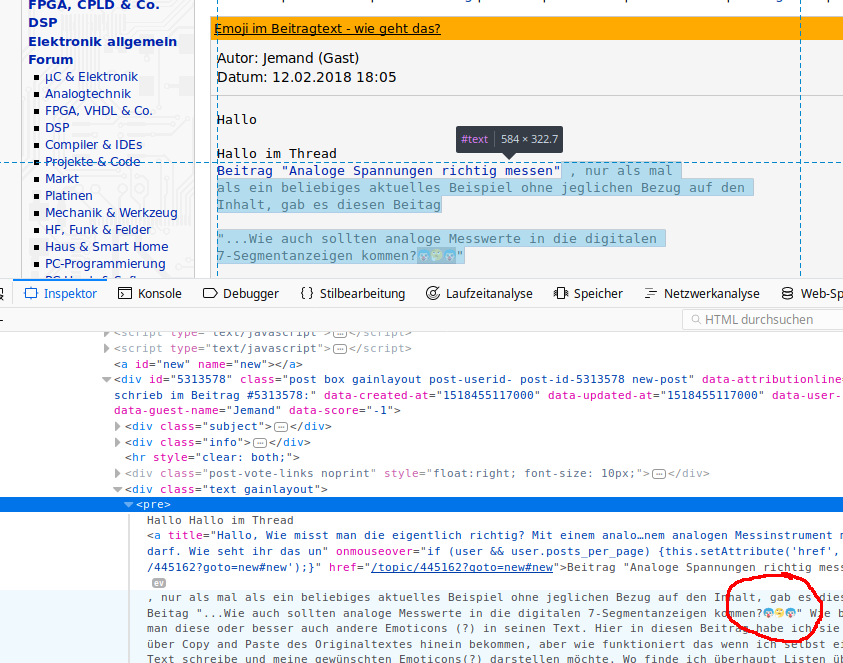
Task: Open thread title Emoji im Beitragtext
Action: pos(327,28)
